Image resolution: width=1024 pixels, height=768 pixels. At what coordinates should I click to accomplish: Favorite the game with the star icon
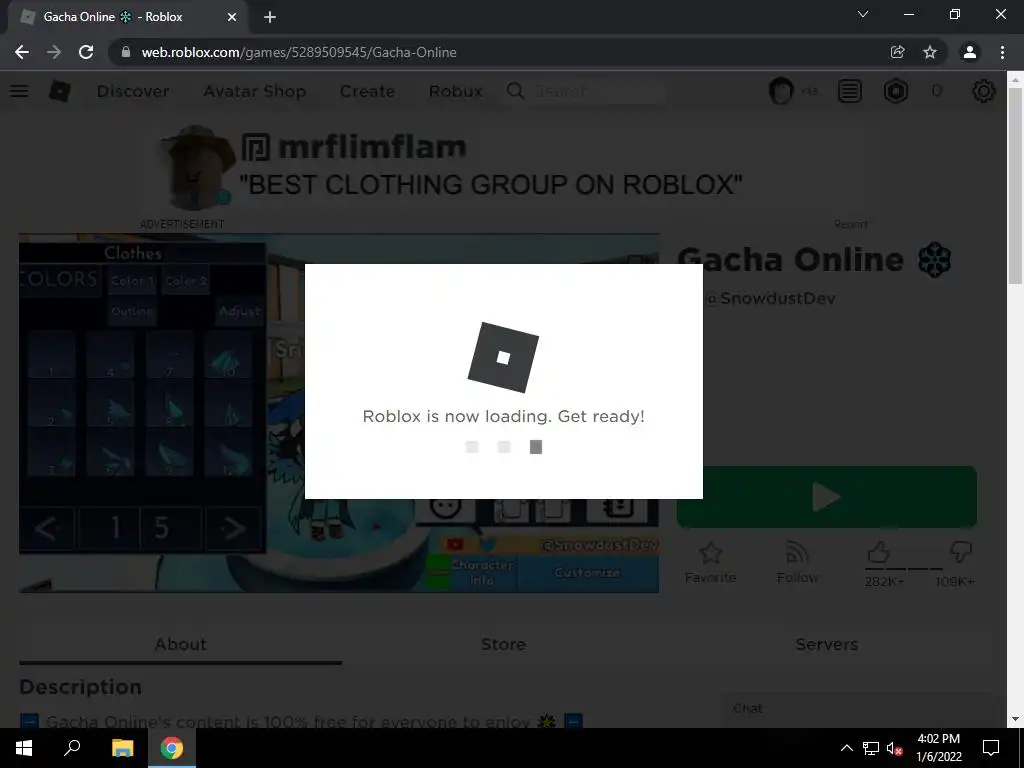coord(711,563)
